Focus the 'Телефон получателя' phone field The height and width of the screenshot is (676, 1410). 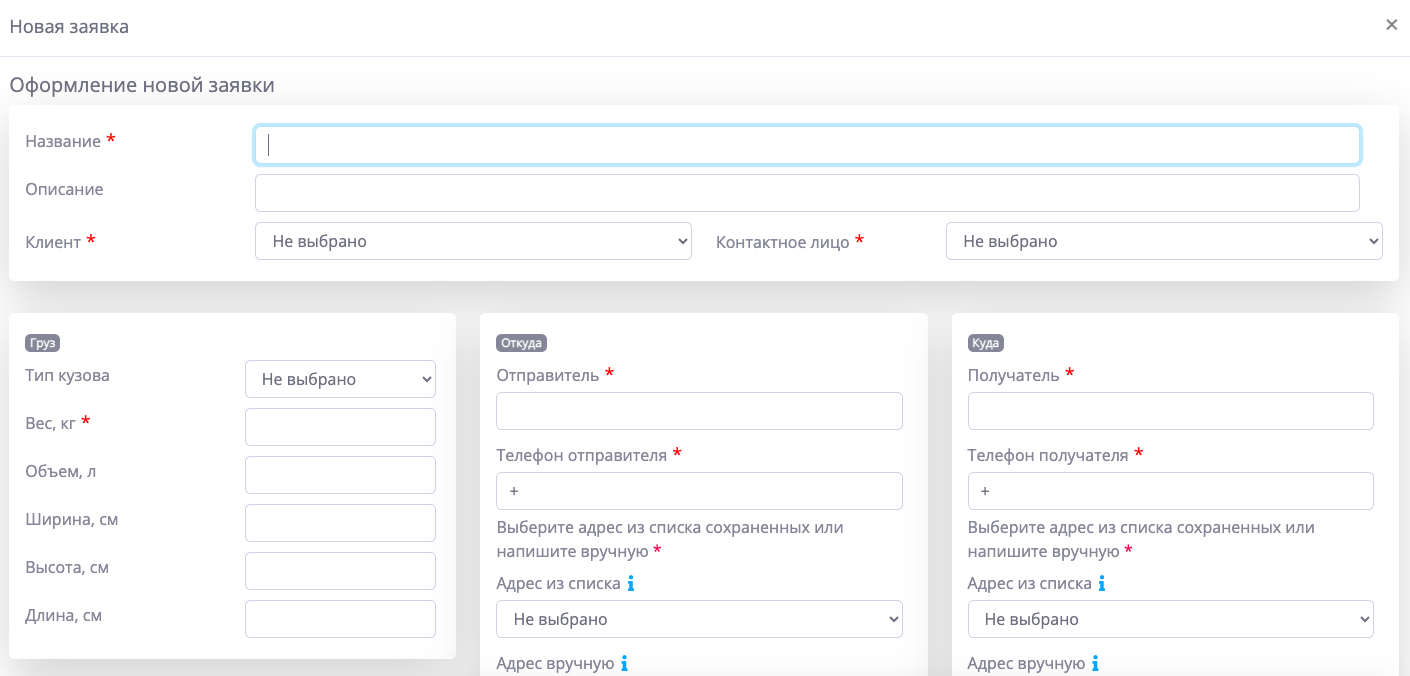click(x=1170, y=491)
